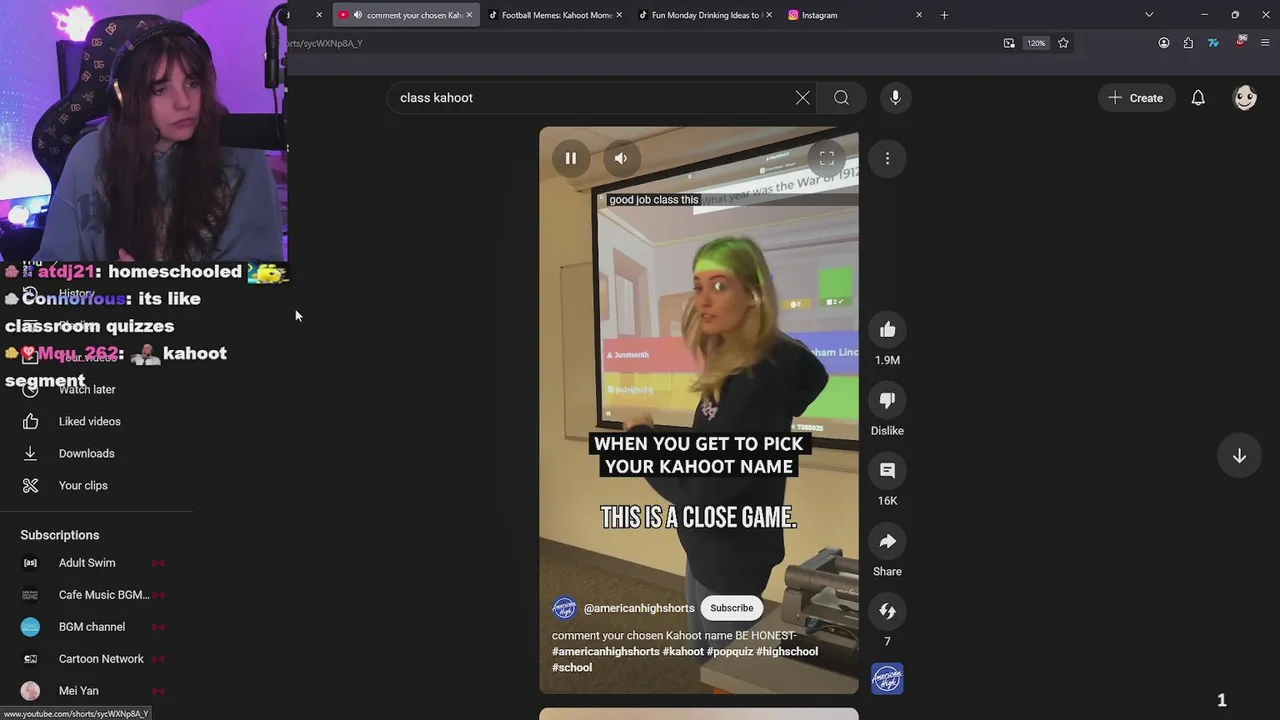Close the Instagram browser tab
The height and width of the screenshot is (720, 1280).
919,15
